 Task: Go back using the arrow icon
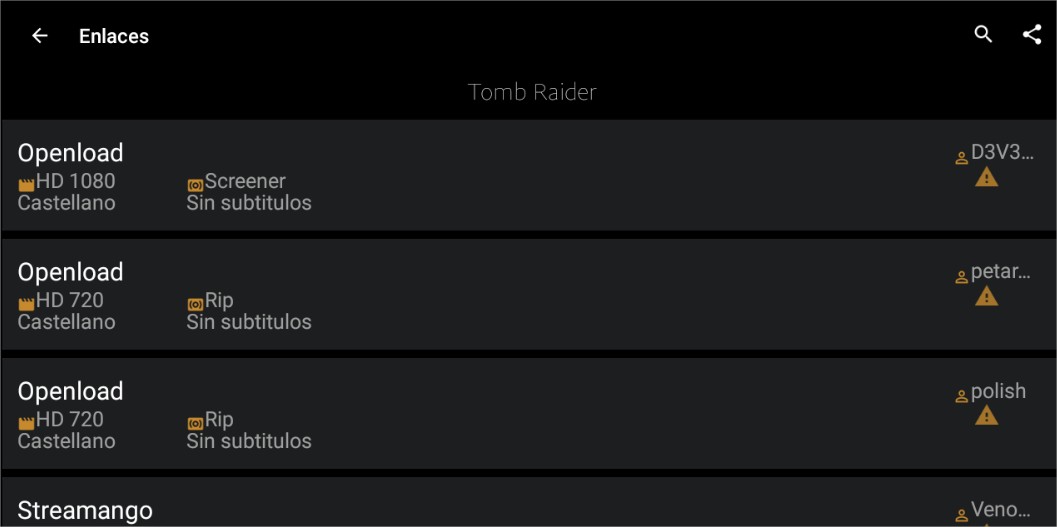click(40, 36)
